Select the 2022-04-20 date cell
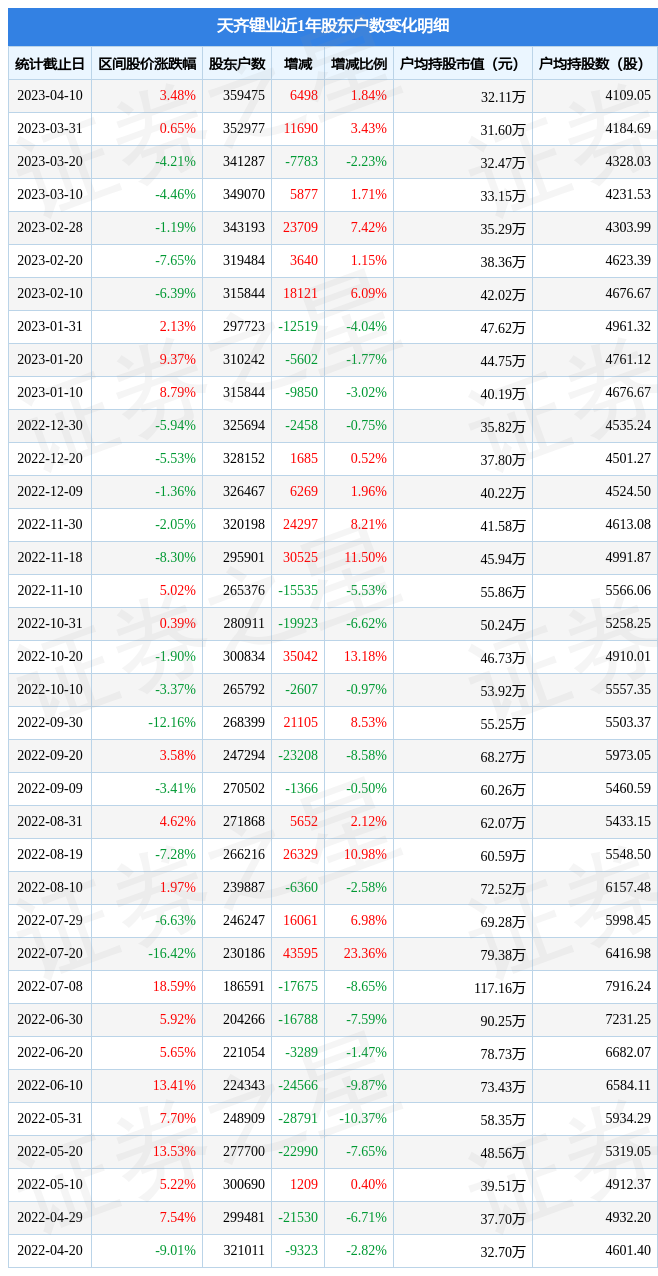This screenshot has width=658, height=1276. click(50, 1251)
